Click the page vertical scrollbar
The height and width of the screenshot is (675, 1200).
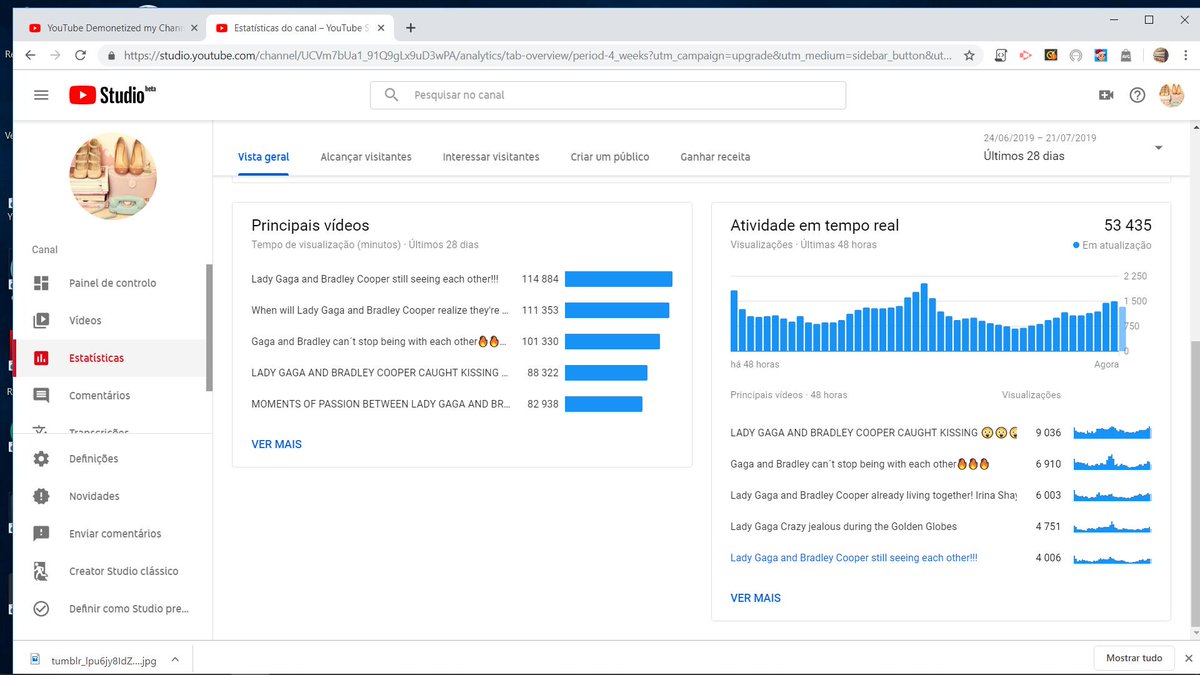[x=1195, y=482]
